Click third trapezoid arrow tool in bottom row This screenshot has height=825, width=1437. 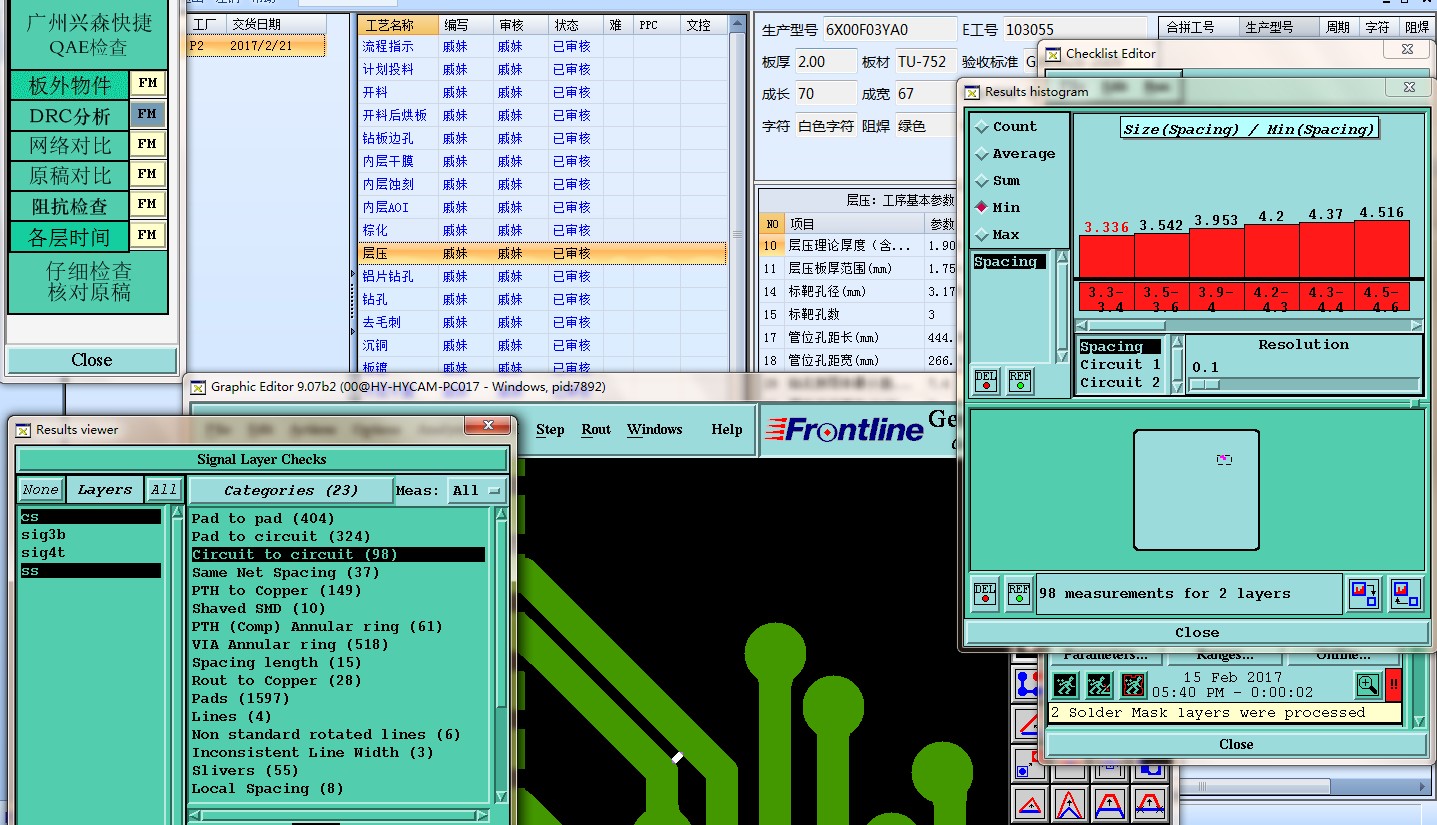point(1111,804)
